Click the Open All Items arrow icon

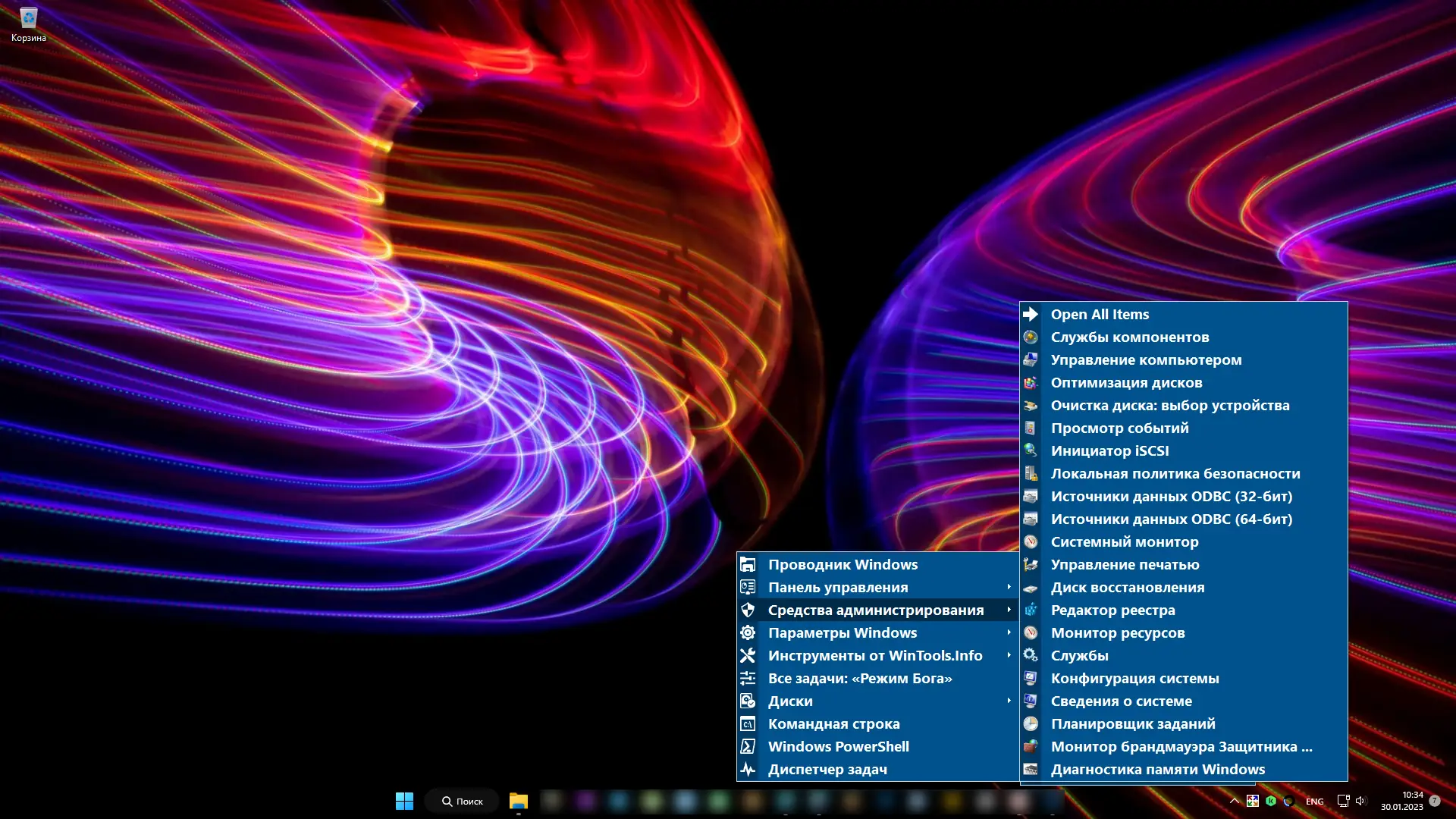click(x=1031, y=314)
